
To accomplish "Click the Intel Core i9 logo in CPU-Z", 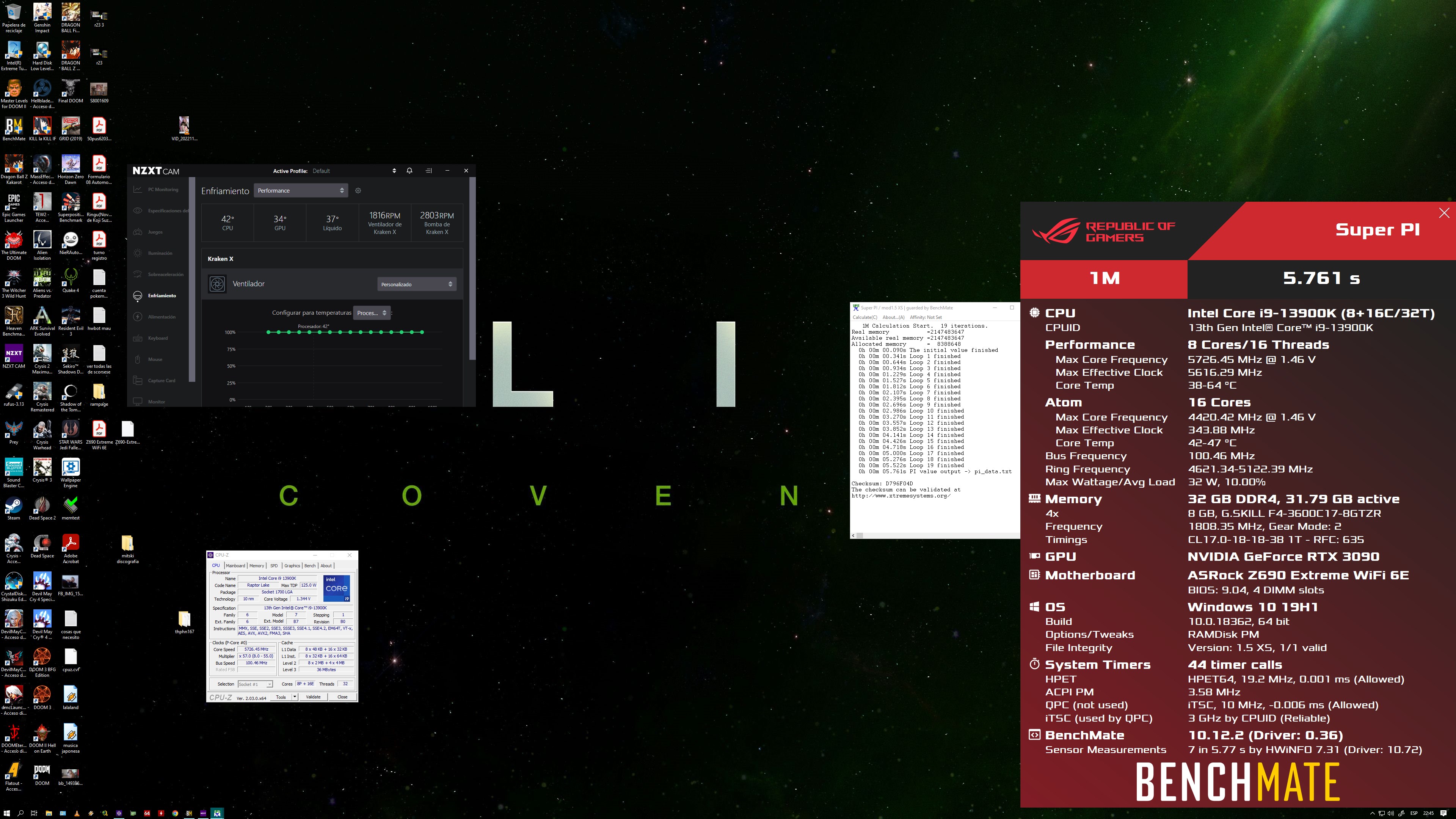I will (336, 588).
